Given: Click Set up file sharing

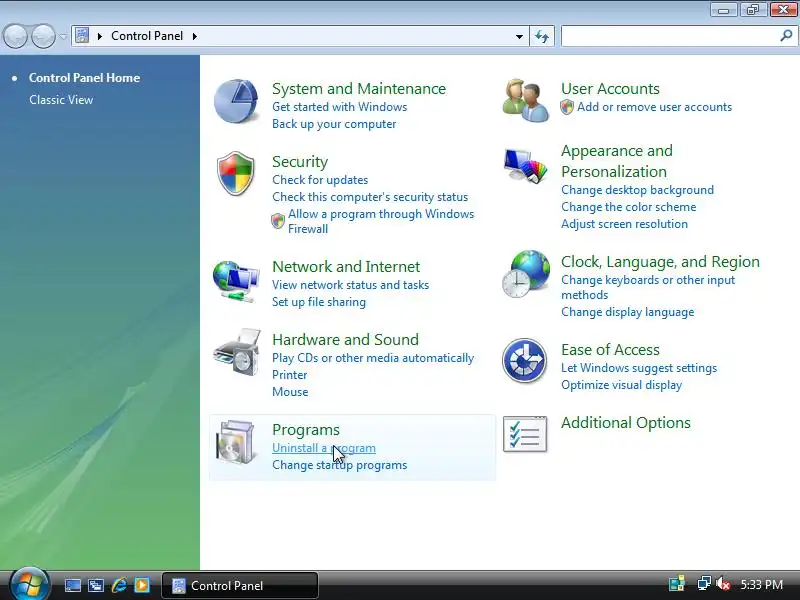Looking at the screenshot, I should point(319,302).
